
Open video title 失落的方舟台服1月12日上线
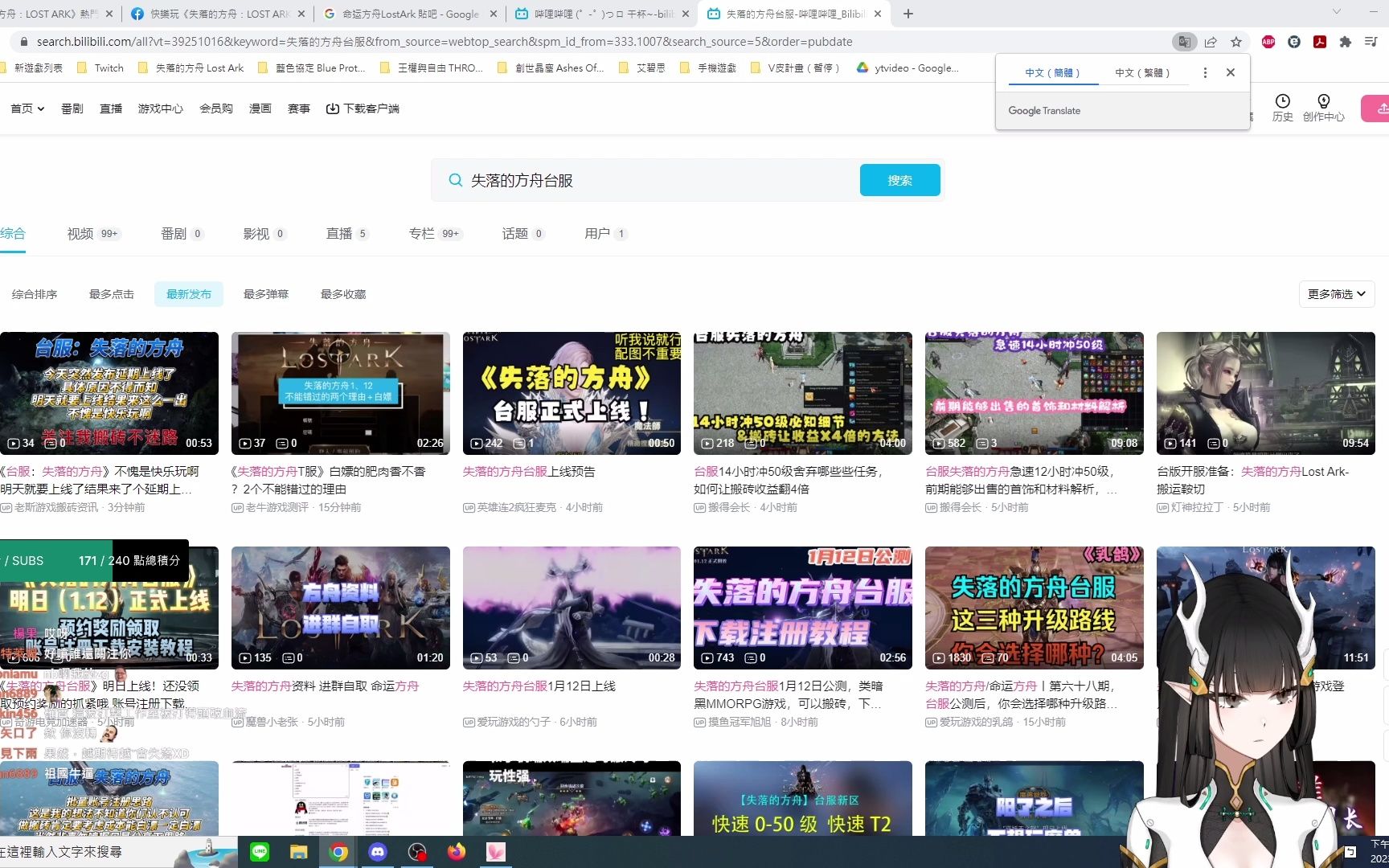pyautogui.click(x=539, y=686)
